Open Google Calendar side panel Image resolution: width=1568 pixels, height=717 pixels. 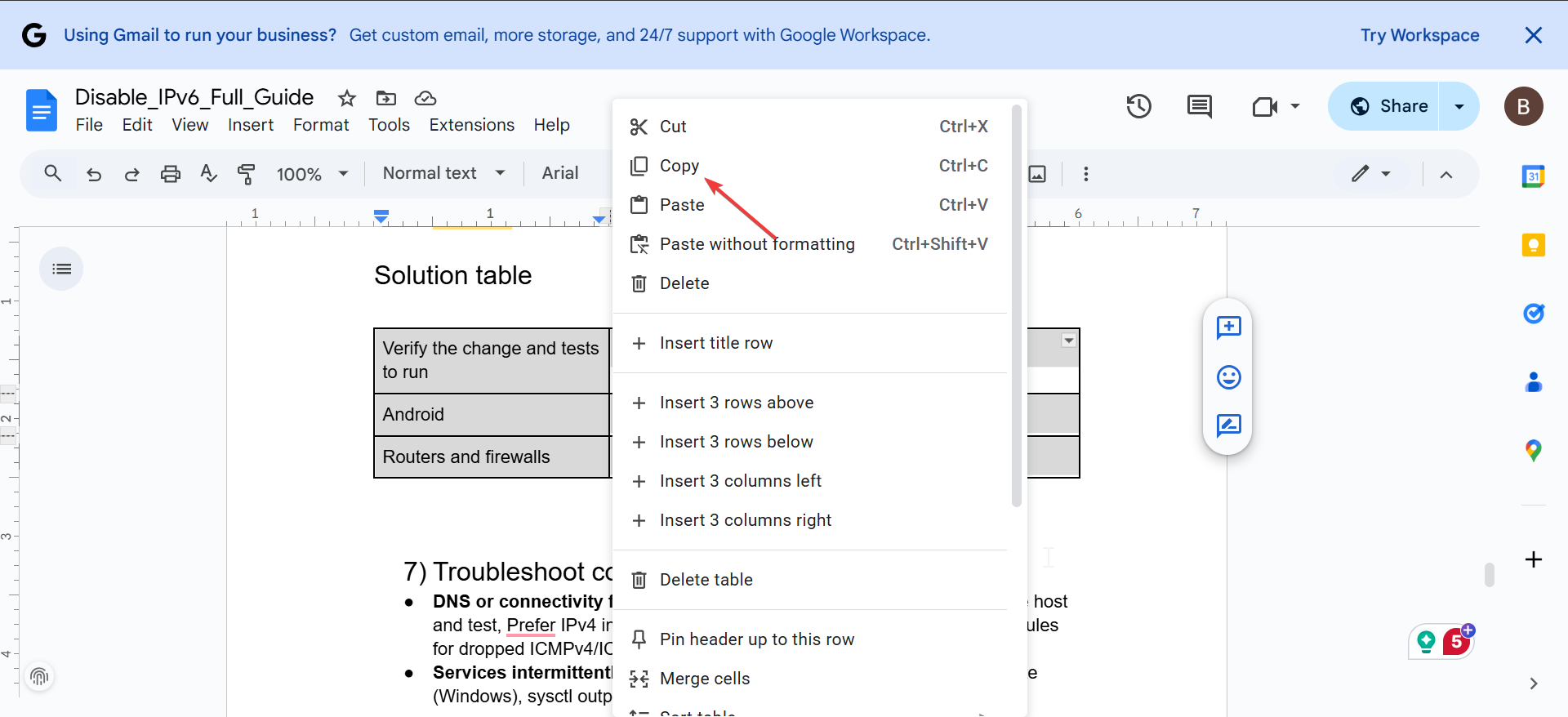[x=1533, y=176]
